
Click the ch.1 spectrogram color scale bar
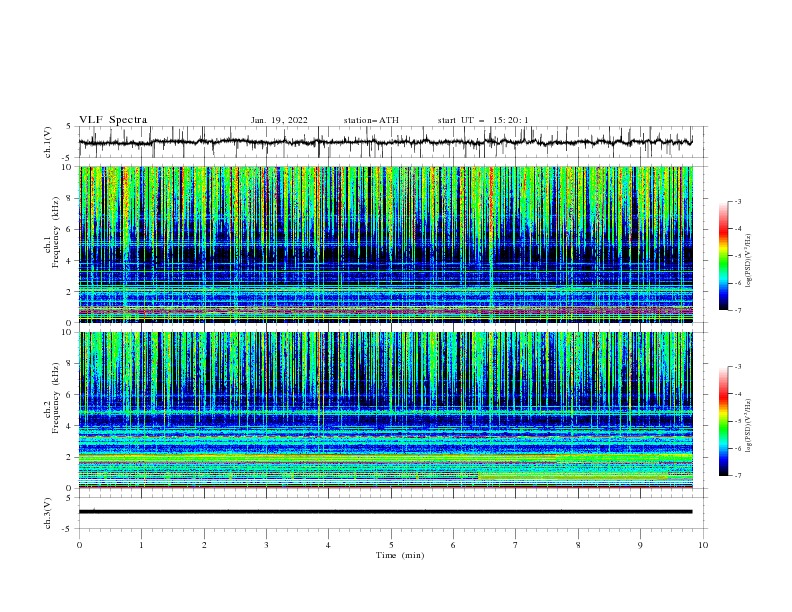(x=723, y=256)
